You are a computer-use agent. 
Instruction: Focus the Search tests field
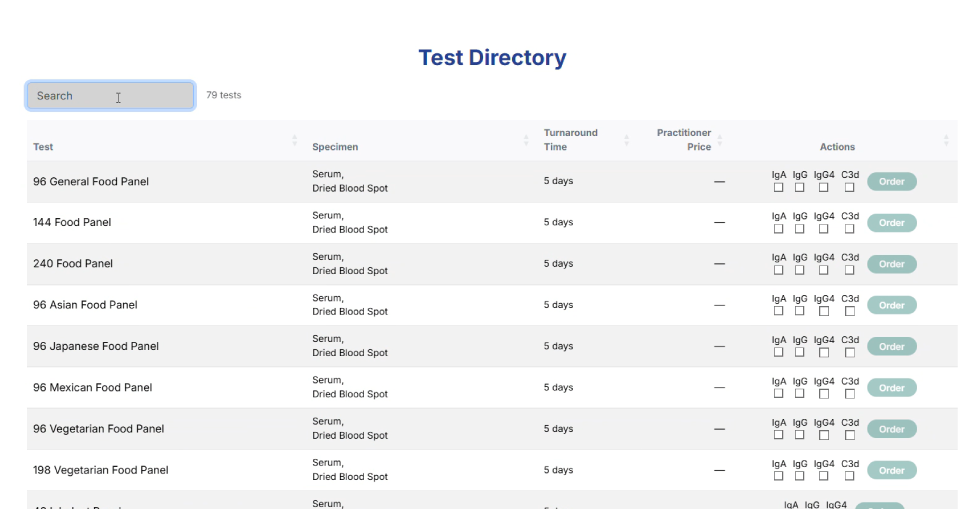[x=111, y=95]
